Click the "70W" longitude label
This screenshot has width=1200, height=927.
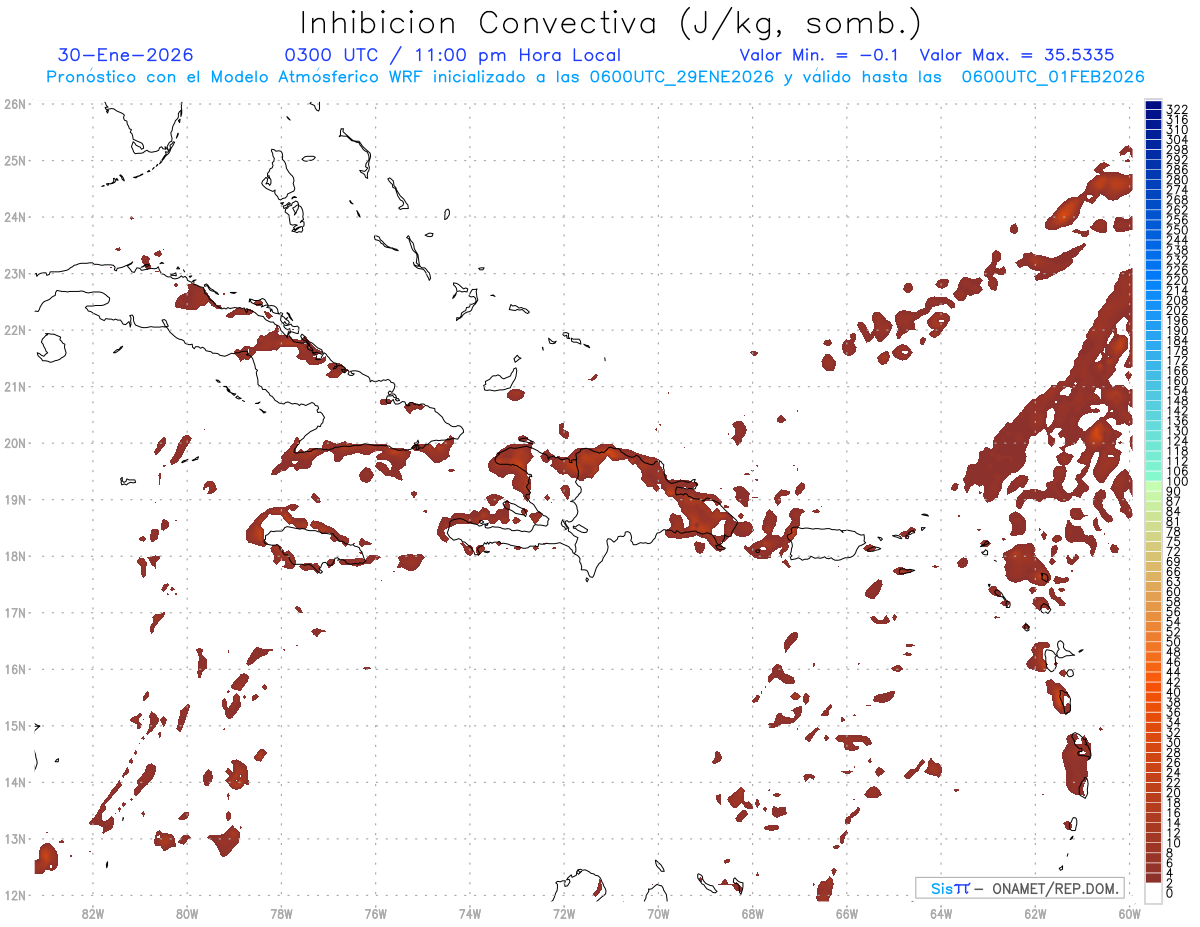click(x=658, y=913)
